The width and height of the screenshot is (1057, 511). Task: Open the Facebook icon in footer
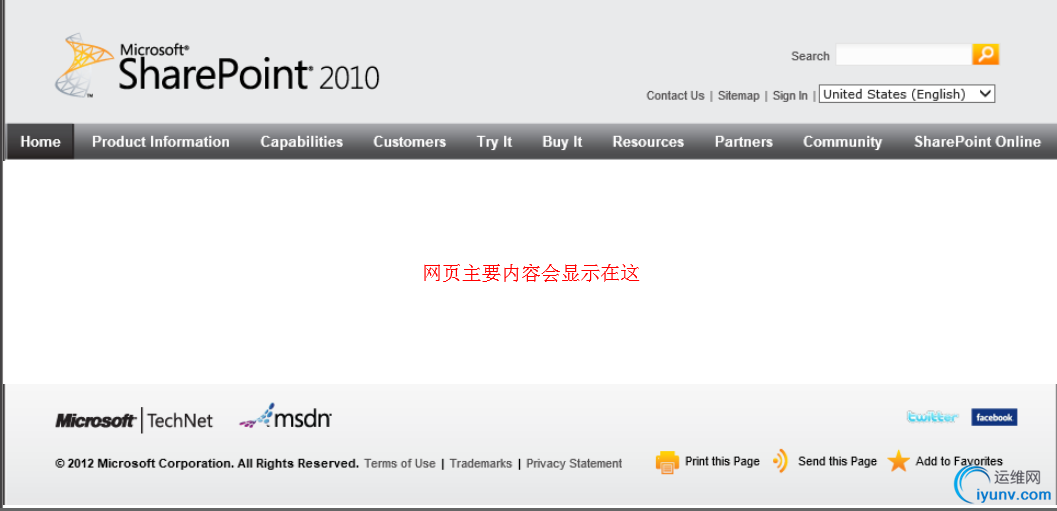994,417
